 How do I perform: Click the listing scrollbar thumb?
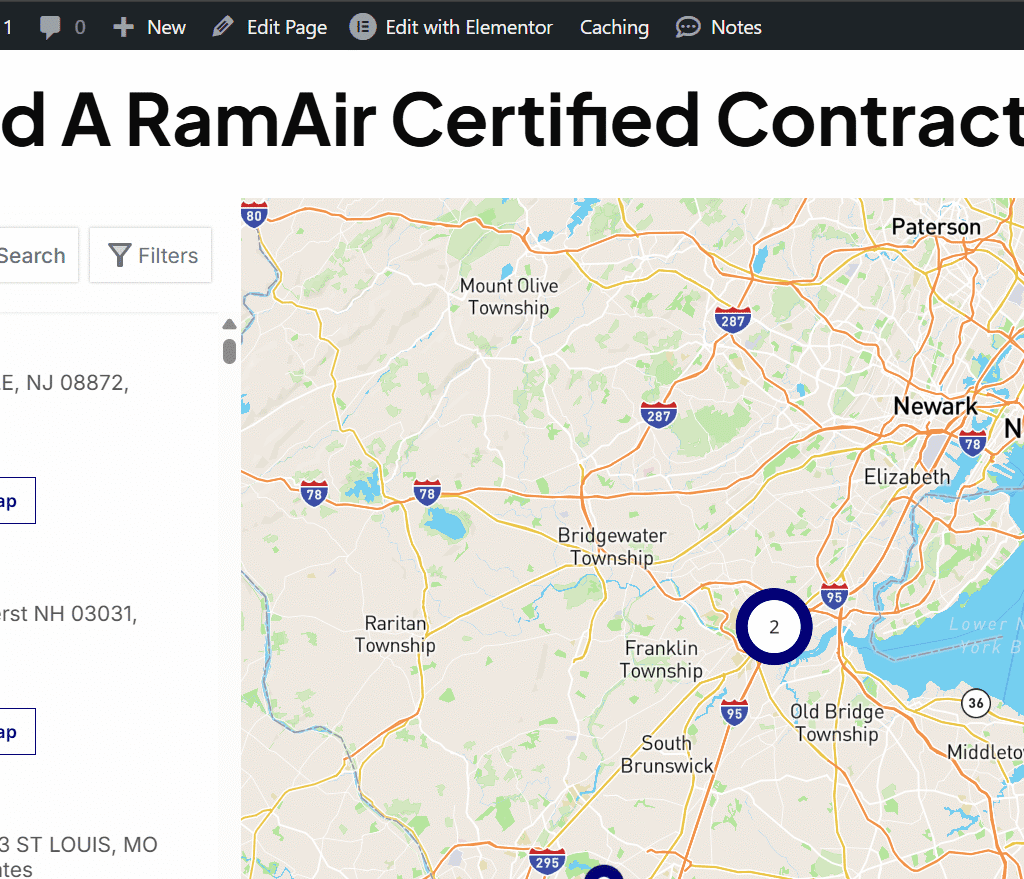[229, 351]
